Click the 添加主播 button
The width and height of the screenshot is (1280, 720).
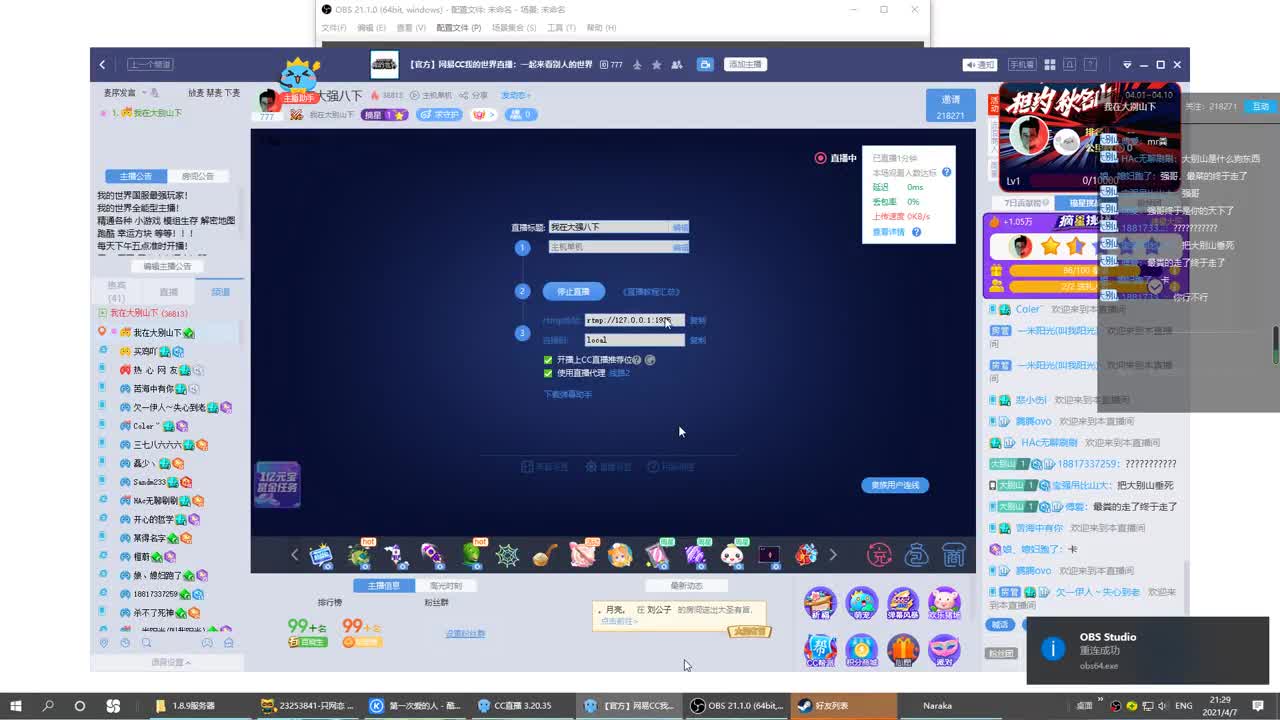tap(745, 64)
